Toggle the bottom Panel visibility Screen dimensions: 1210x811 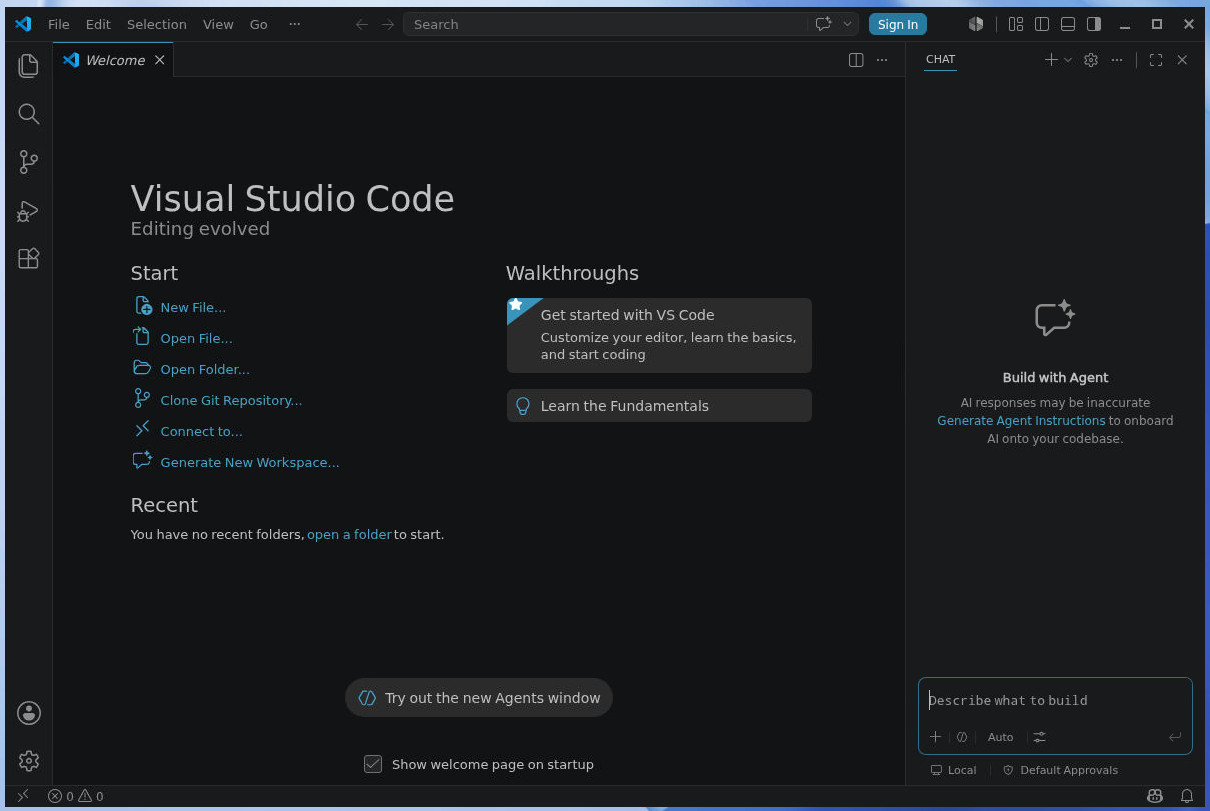[1068, 24]
